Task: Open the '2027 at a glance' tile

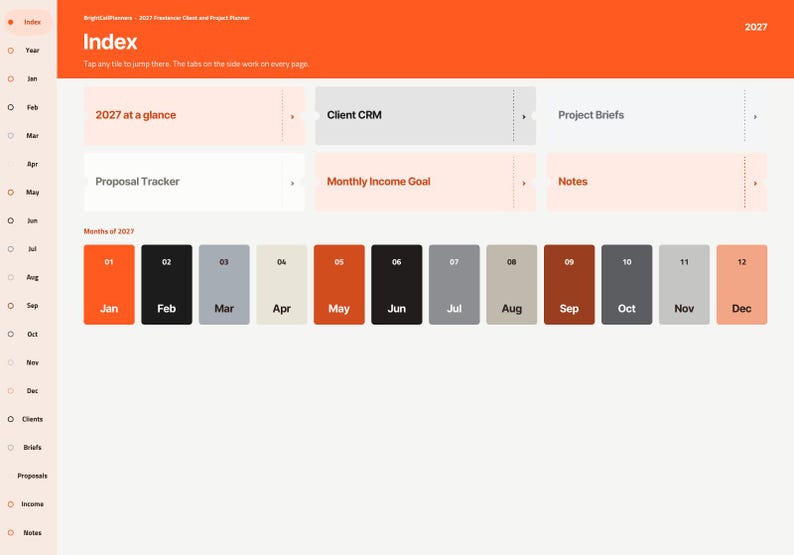Action: click(x=194, y=116)
